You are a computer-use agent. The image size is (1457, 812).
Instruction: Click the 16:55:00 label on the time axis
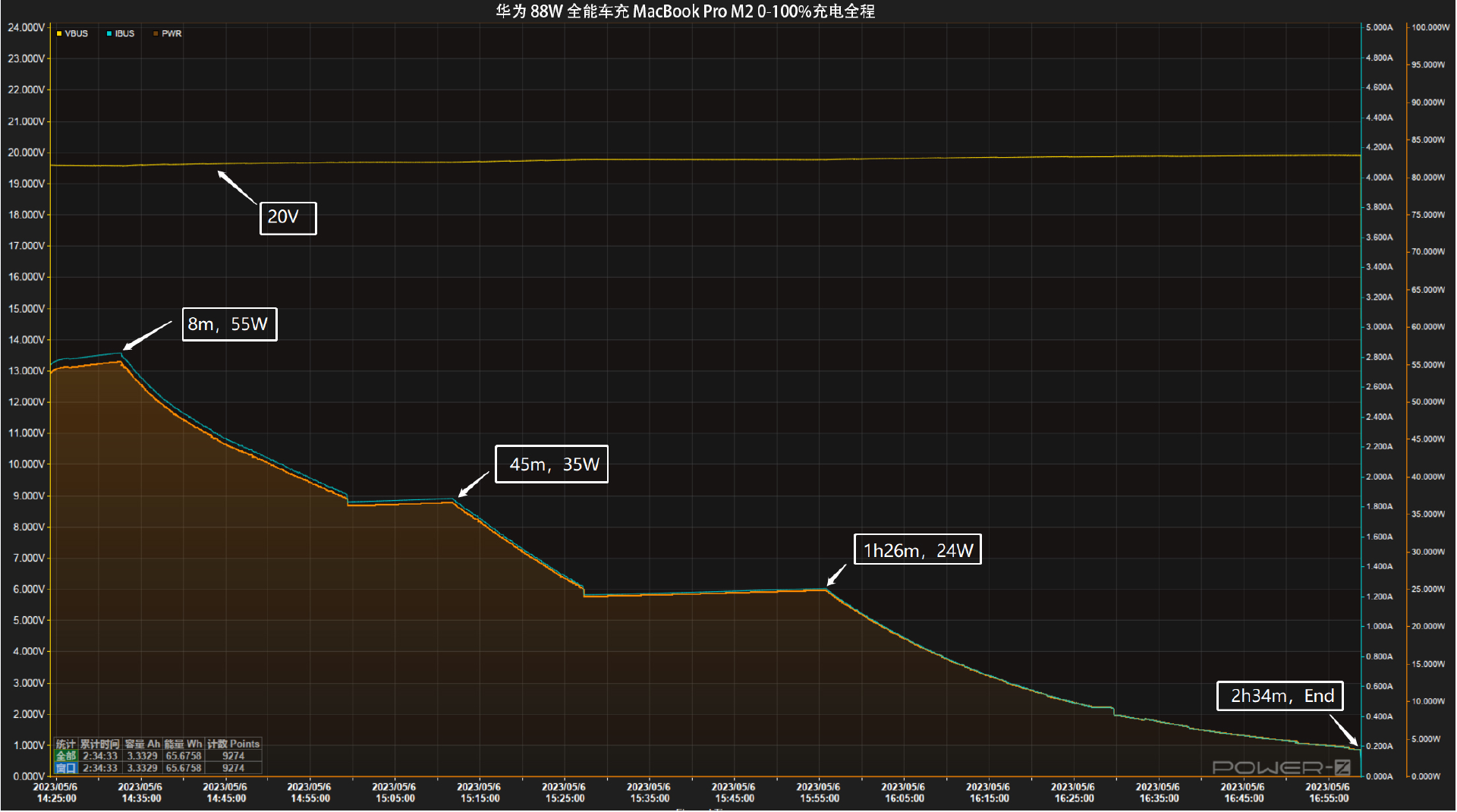pyautogui.click(x=1329, y=798)
